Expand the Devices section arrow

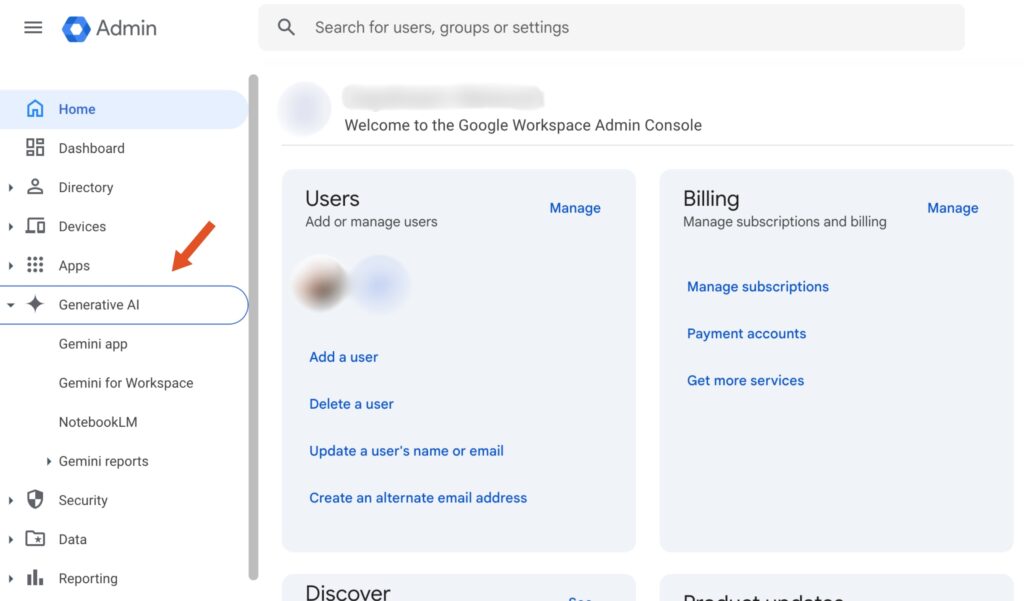[10, 227]
